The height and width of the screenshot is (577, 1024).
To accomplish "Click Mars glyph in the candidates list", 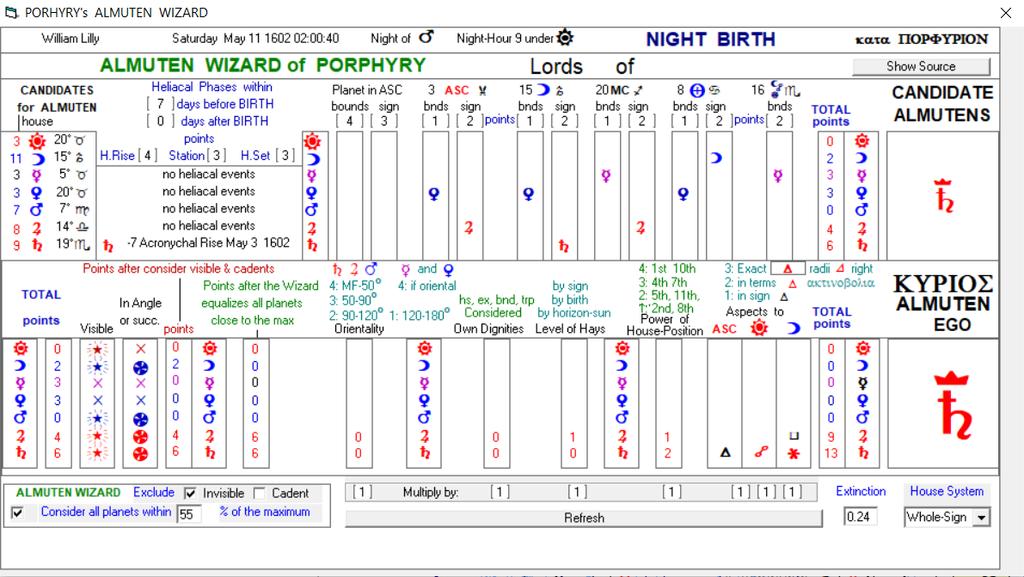I will [x=37, y=210].
